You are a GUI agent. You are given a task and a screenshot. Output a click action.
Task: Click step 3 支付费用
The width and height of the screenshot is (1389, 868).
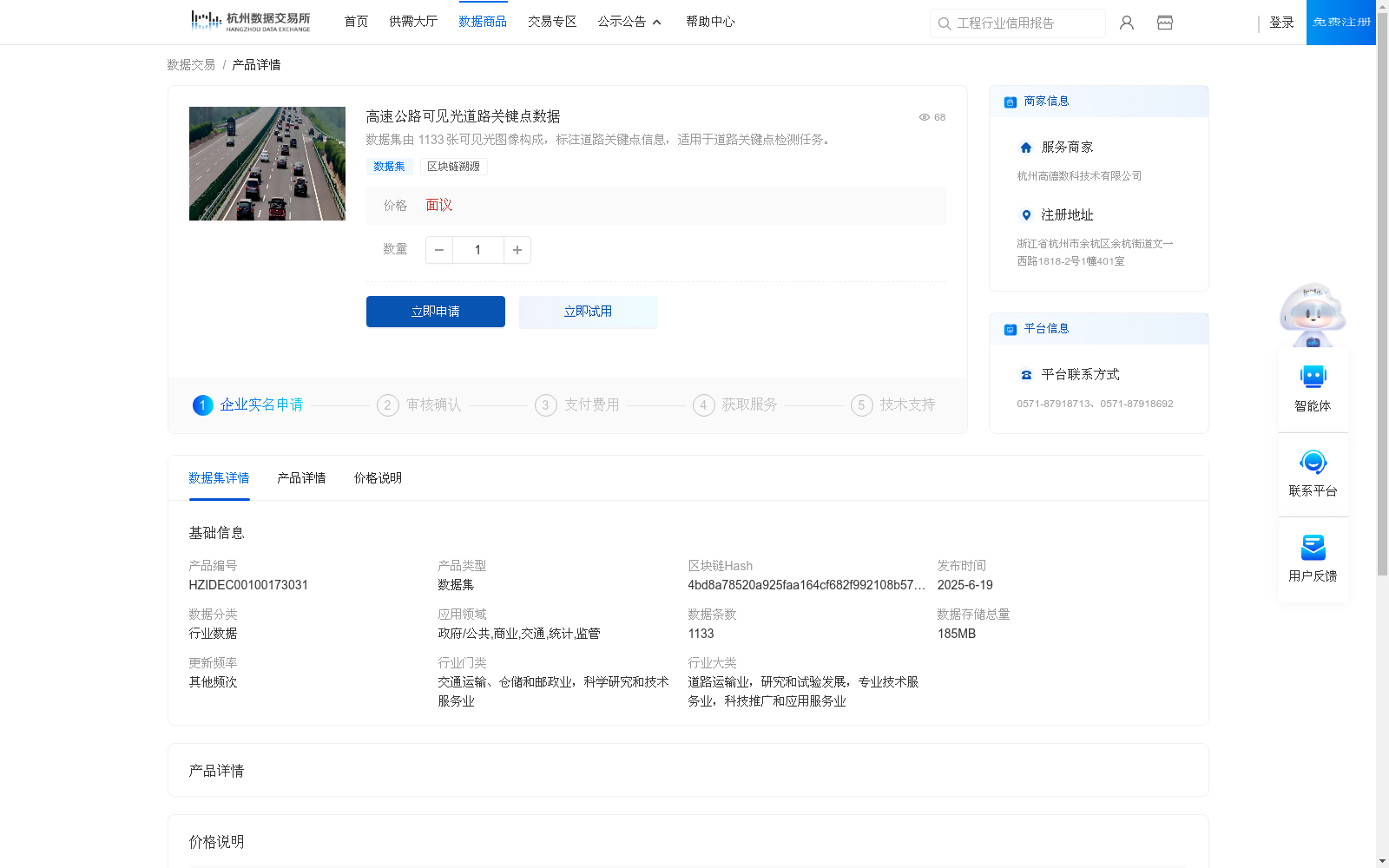coord(577,405)
